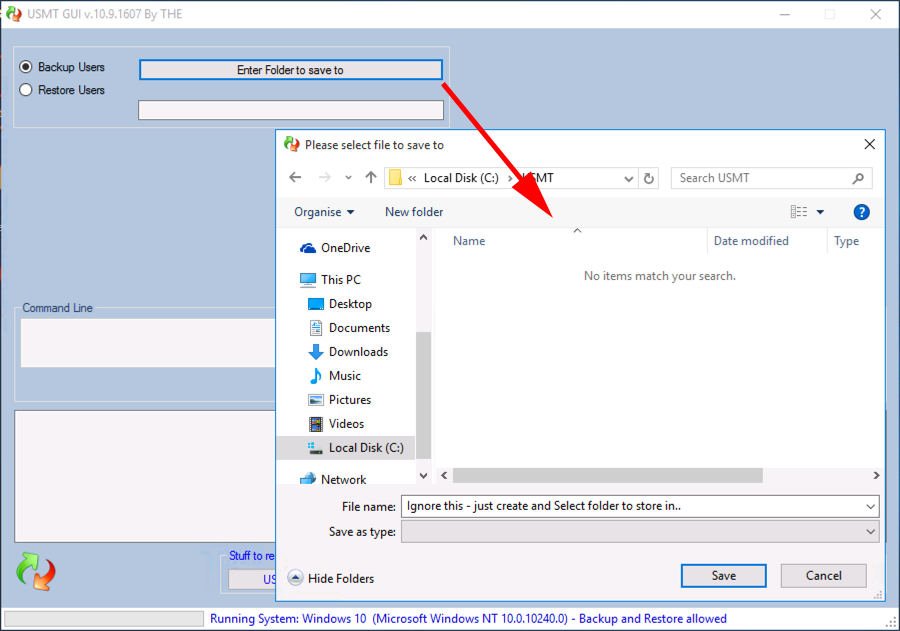Open Videos in the navigation pane

click(x=346, y=424)
